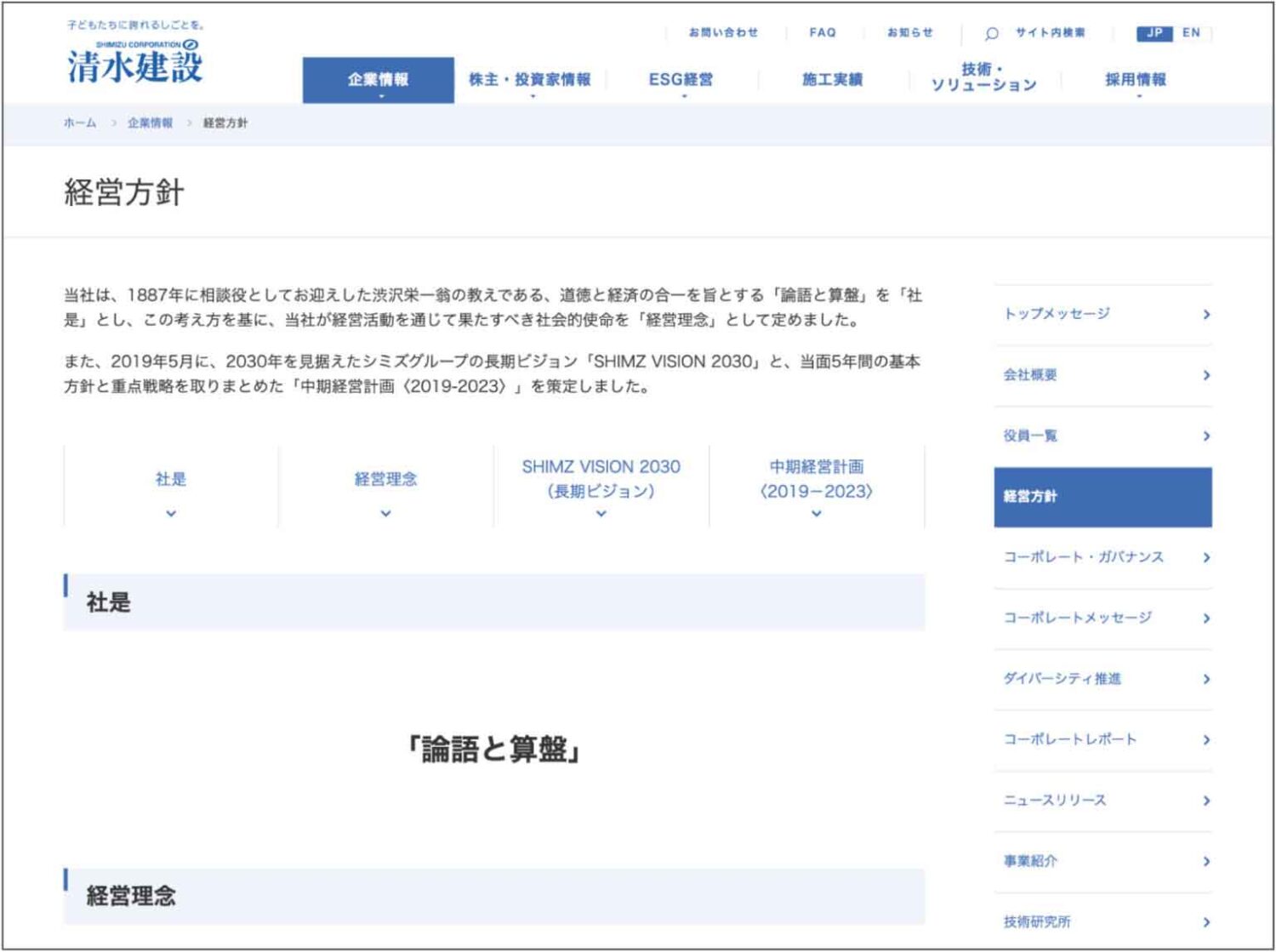
Task: Click down chevron under 社是 anchor
Action: (x=171, y=514)
